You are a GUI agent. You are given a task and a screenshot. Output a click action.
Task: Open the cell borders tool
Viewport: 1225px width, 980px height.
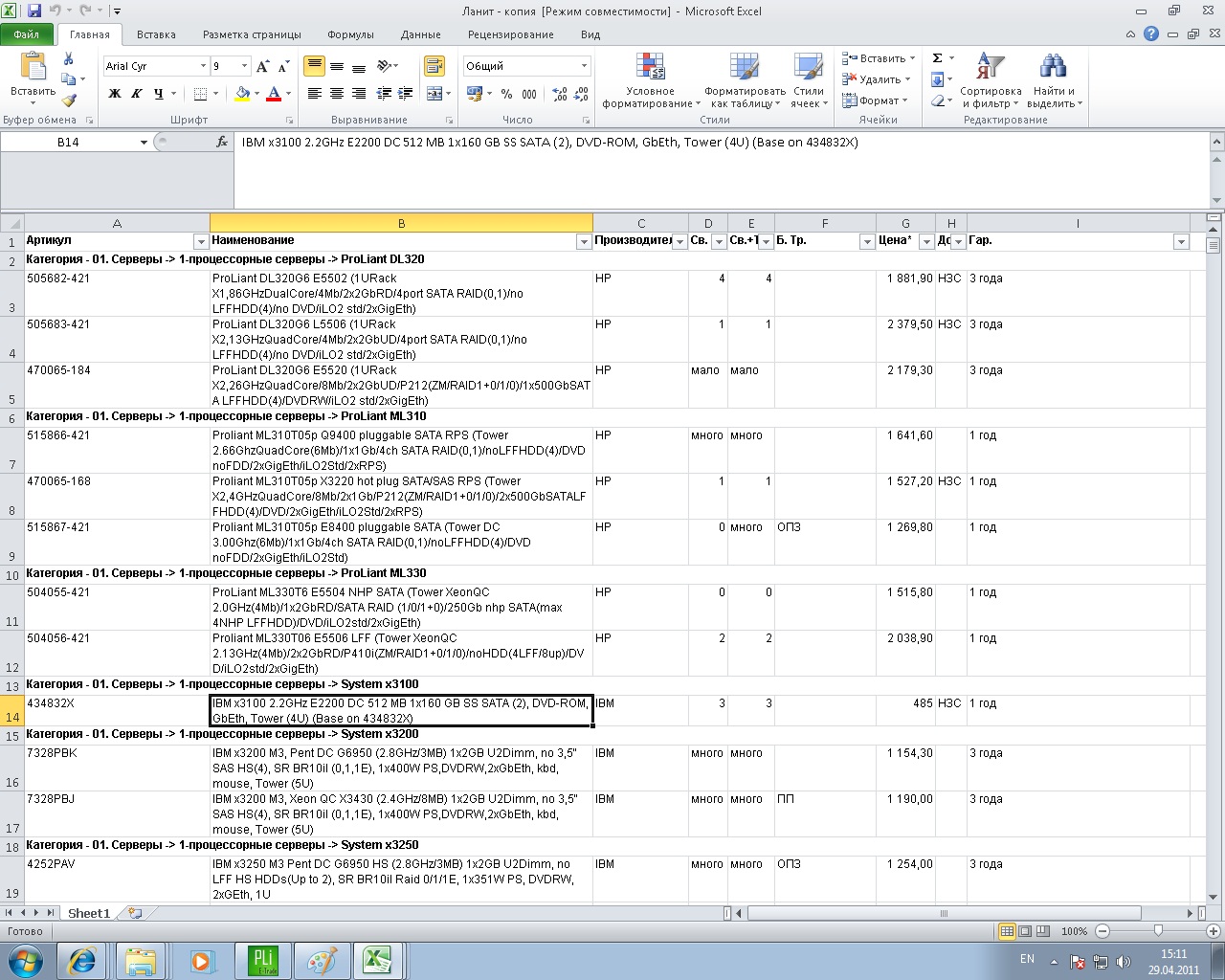200,94
